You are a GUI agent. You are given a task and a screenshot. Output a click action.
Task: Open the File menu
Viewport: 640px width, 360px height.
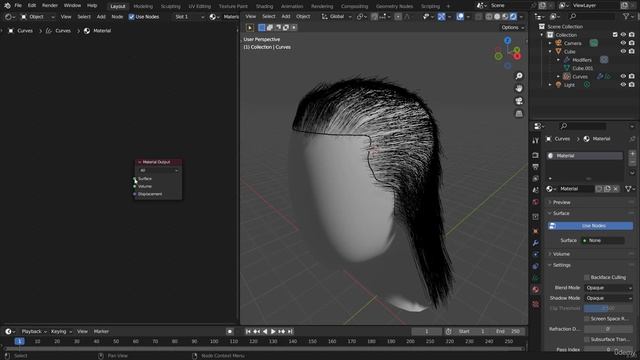[x=18, y=6]
